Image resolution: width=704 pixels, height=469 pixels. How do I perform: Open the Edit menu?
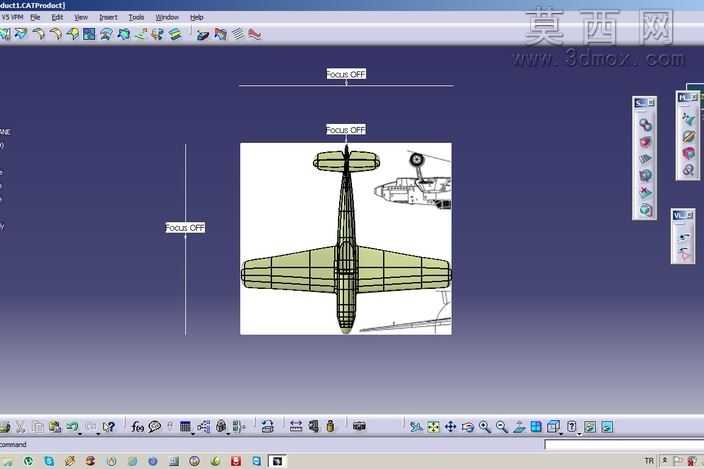[57, 17]
